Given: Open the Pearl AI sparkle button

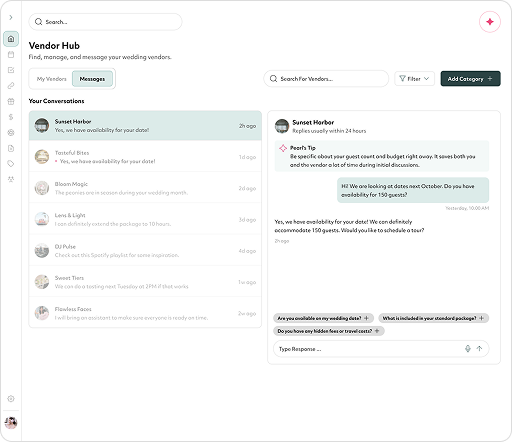Looking at the screenshot, I should click(490, 22).
